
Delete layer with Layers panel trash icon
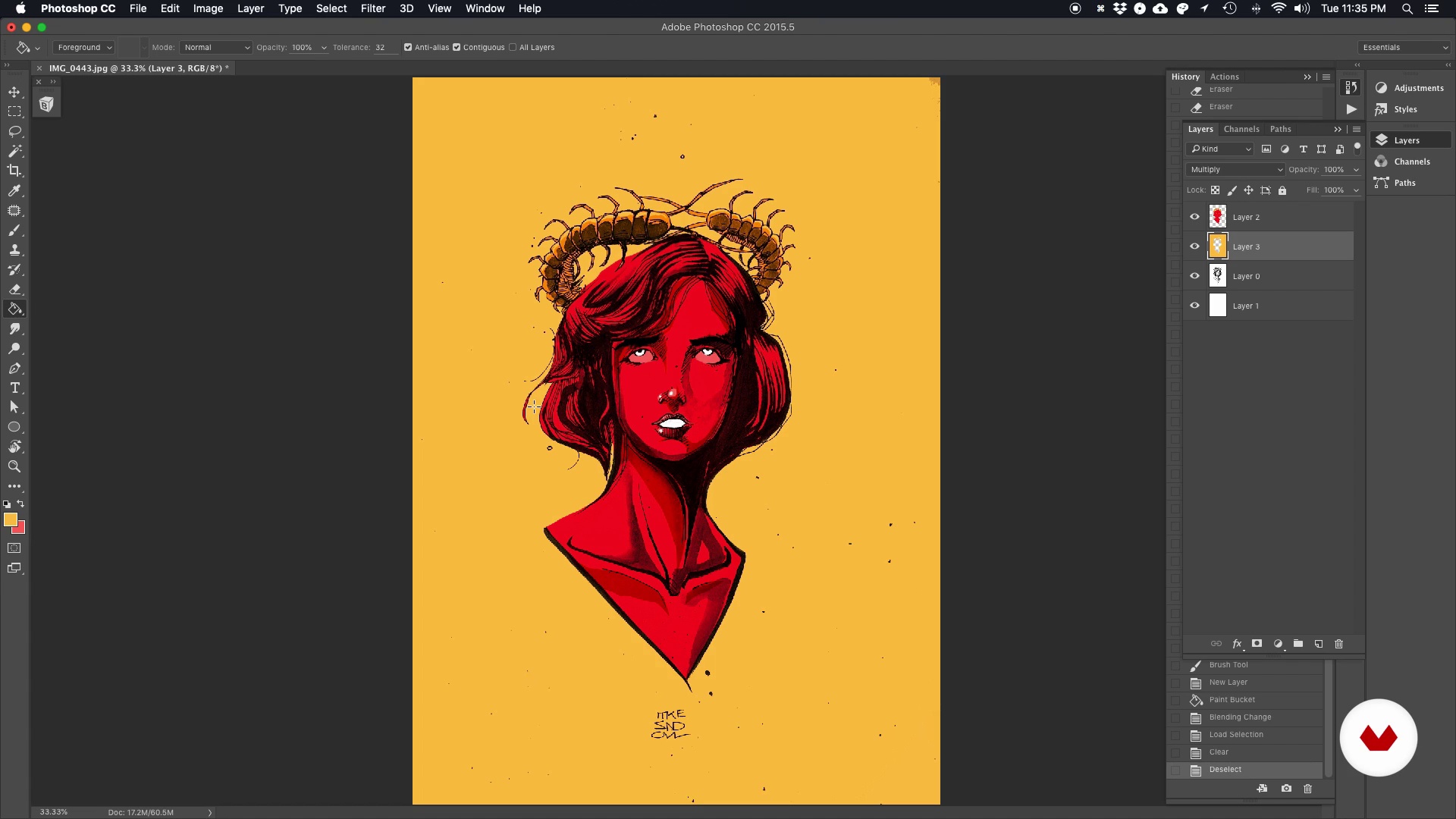[1339, 644]
